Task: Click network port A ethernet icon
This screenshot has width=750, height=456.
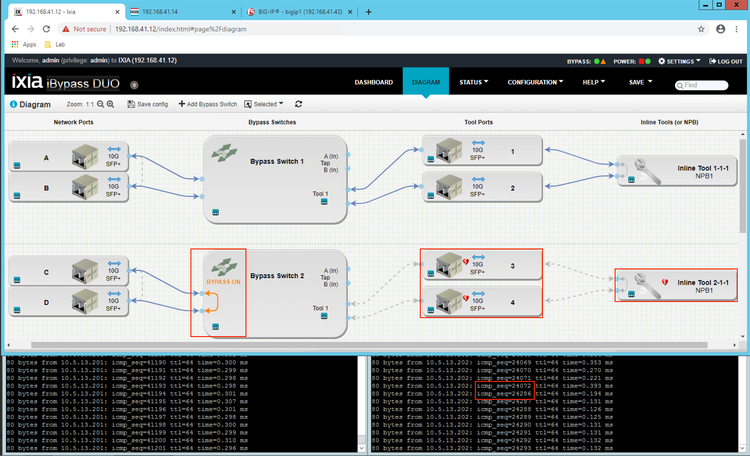Action: click(85, 157)
